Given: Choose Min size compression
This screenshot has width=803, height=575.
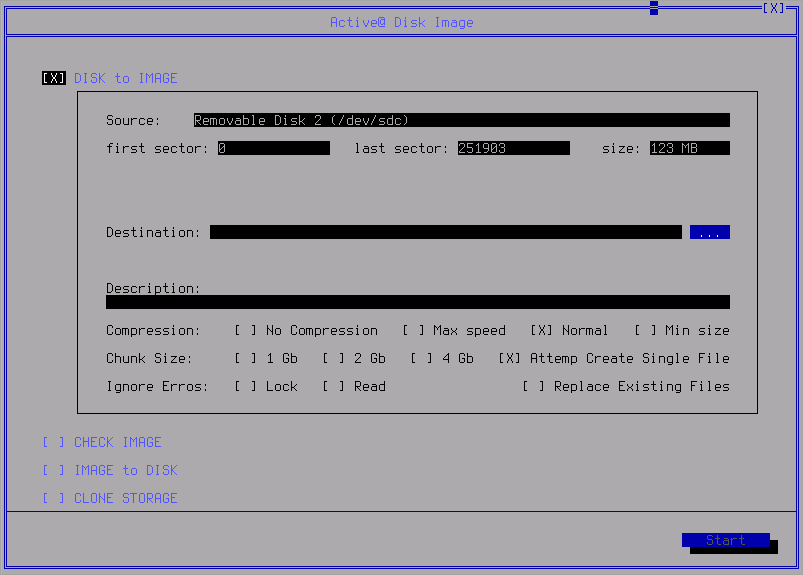Looking at the screenshot, I should click(646, 330).
